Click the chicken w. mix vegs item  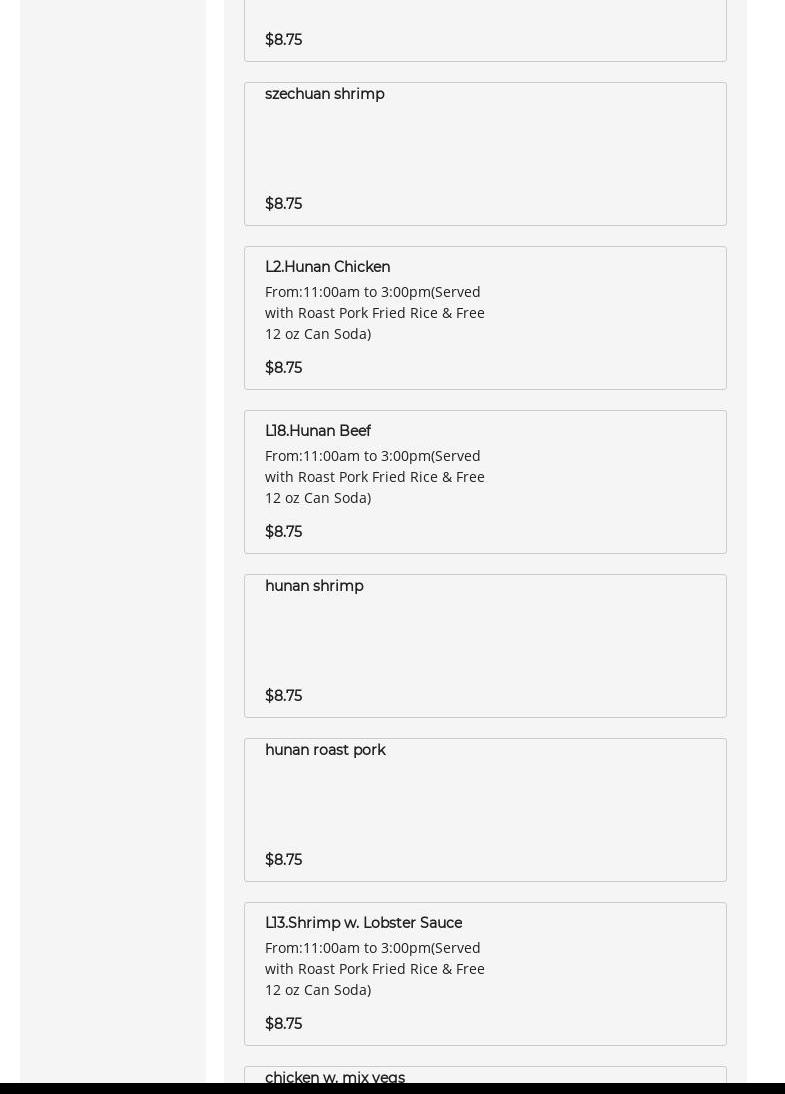[x=334, y=1077]
